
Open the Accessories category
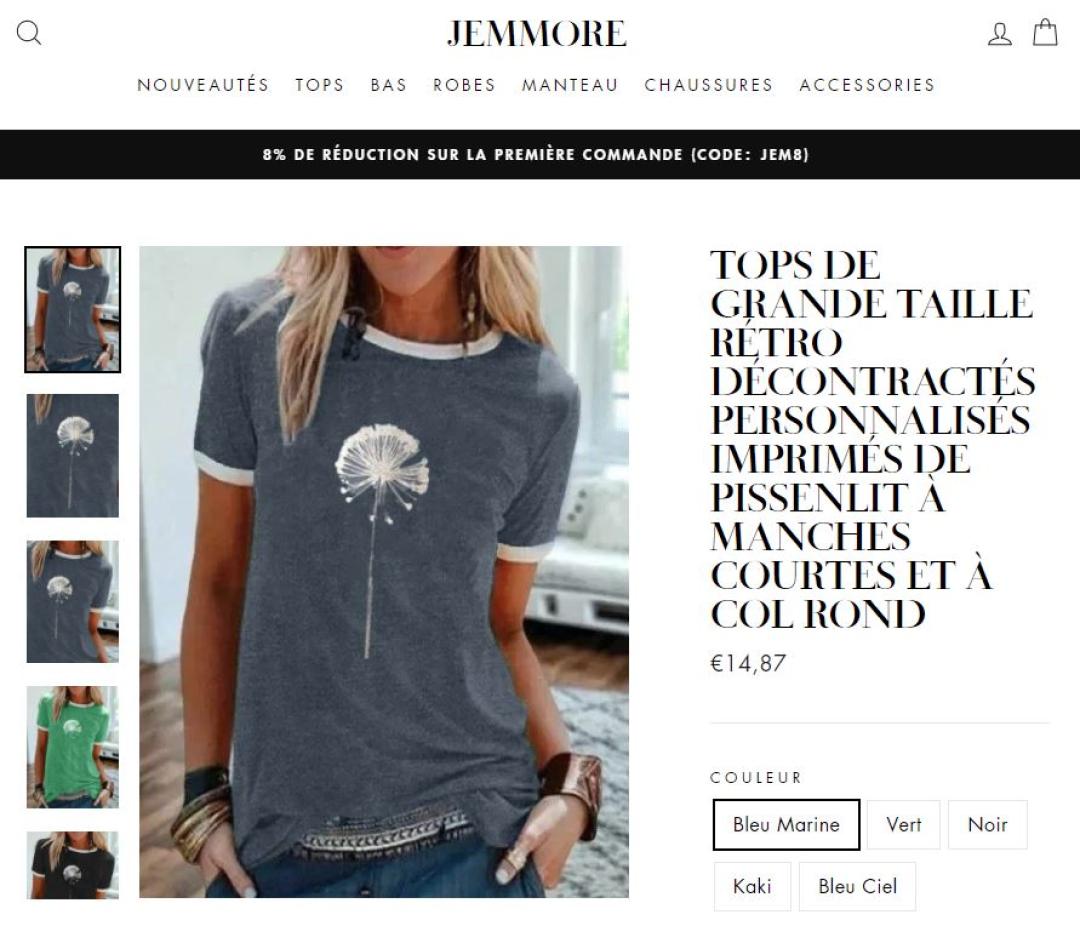pos(867,85)
